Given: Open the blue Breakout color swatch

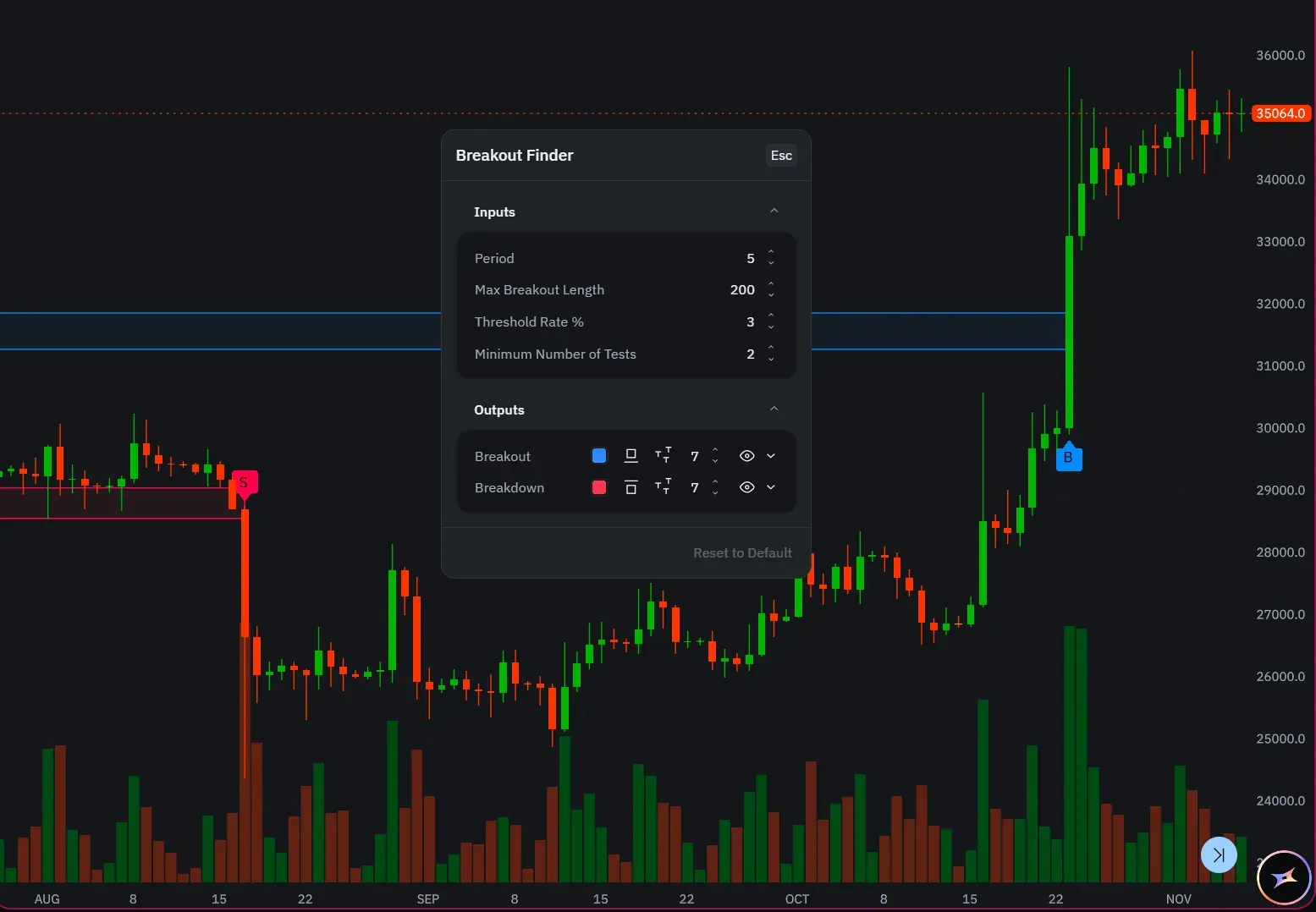Looking at the screenshot, I should (599, 456).
